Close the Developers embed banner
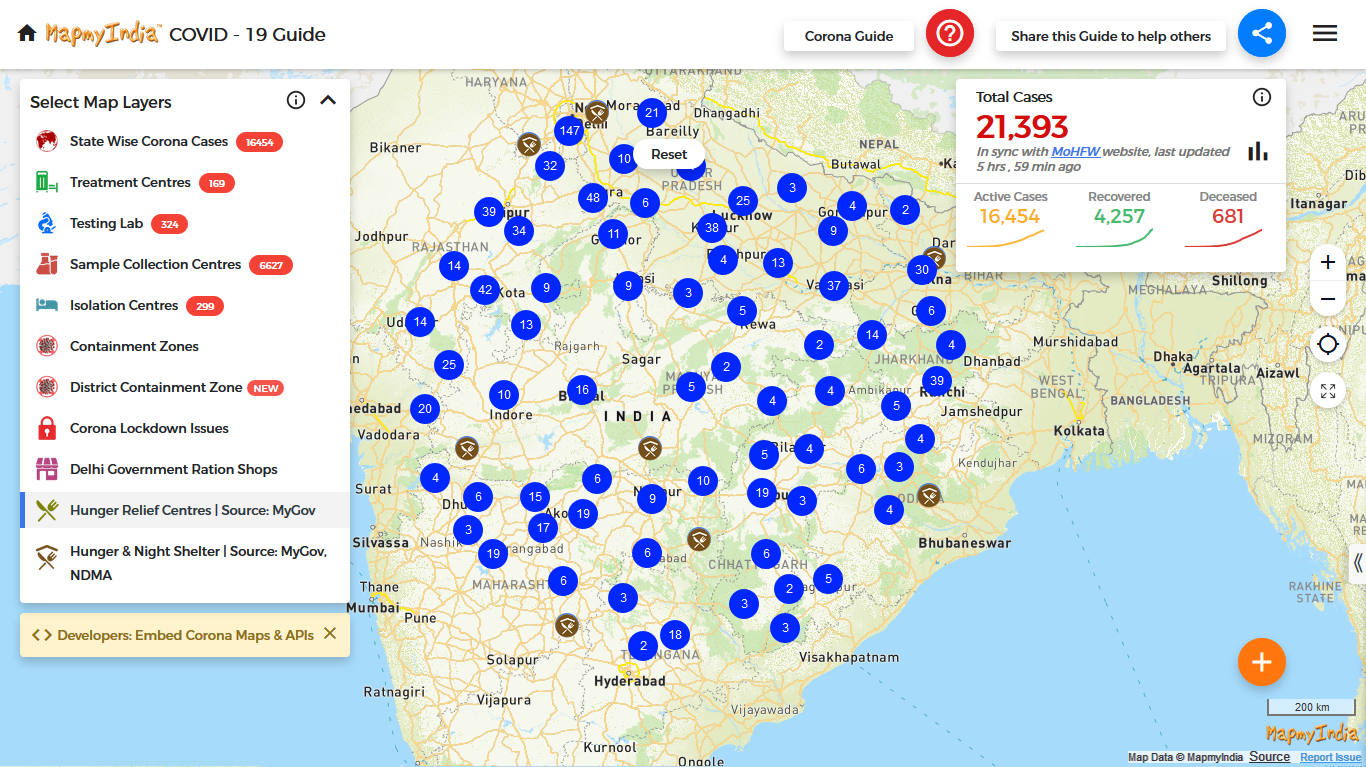Viewport: 1366px width, 767px height. coord(330,634)
